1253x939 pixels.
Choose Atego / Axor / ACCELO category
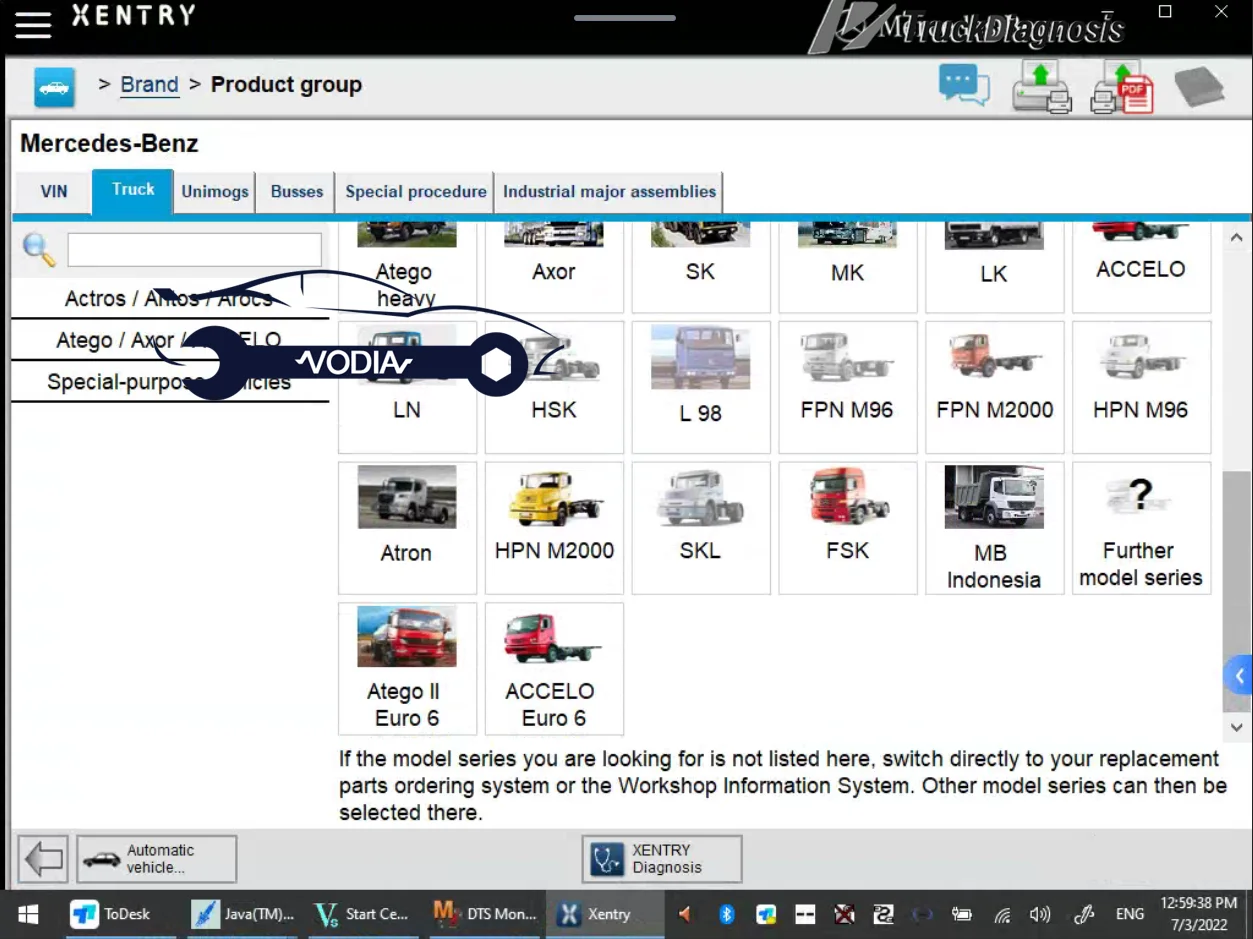pyautogui.click(x=169, y=340)
